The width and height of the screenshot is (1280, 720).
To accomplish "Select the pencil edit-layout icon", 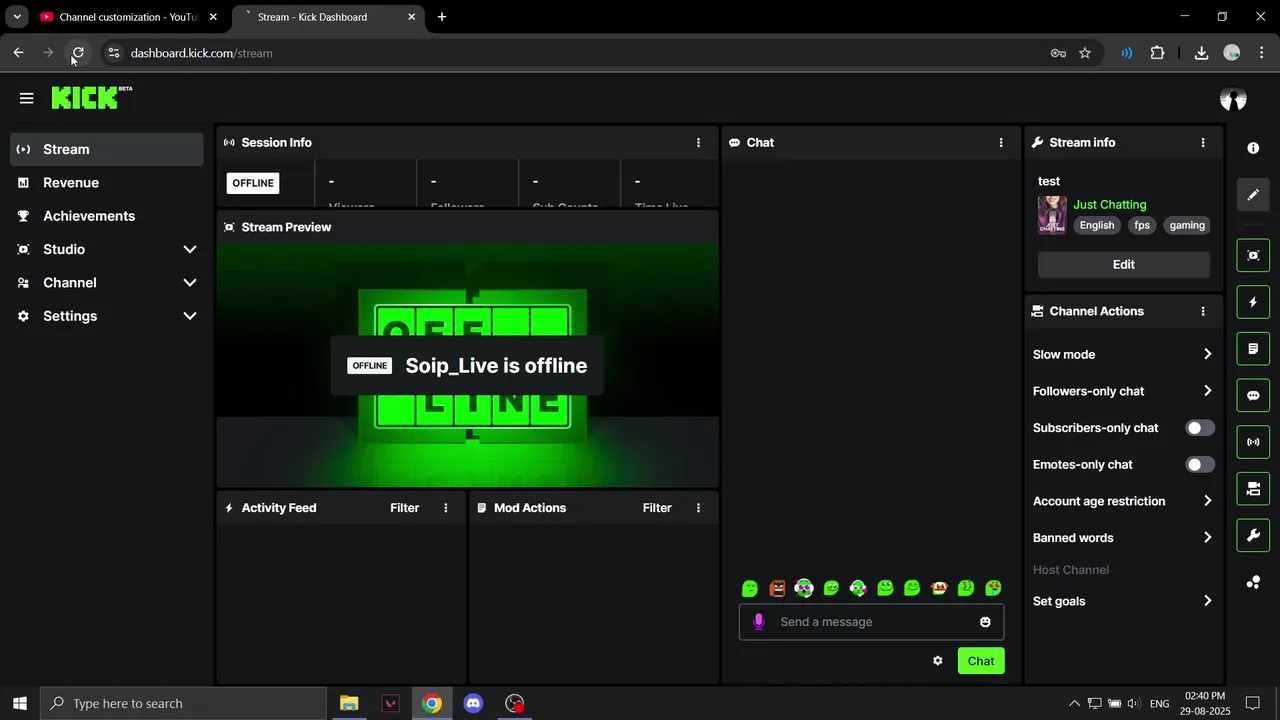I will pyautogui.click(x=1253, y=195).
